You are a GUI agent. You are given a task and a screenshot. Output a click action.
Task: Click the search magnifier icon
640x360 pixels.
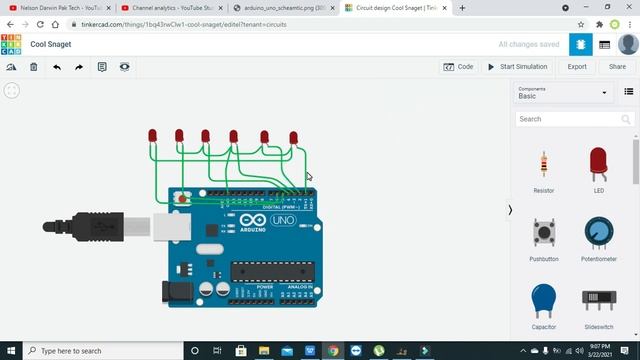point(626,119)
